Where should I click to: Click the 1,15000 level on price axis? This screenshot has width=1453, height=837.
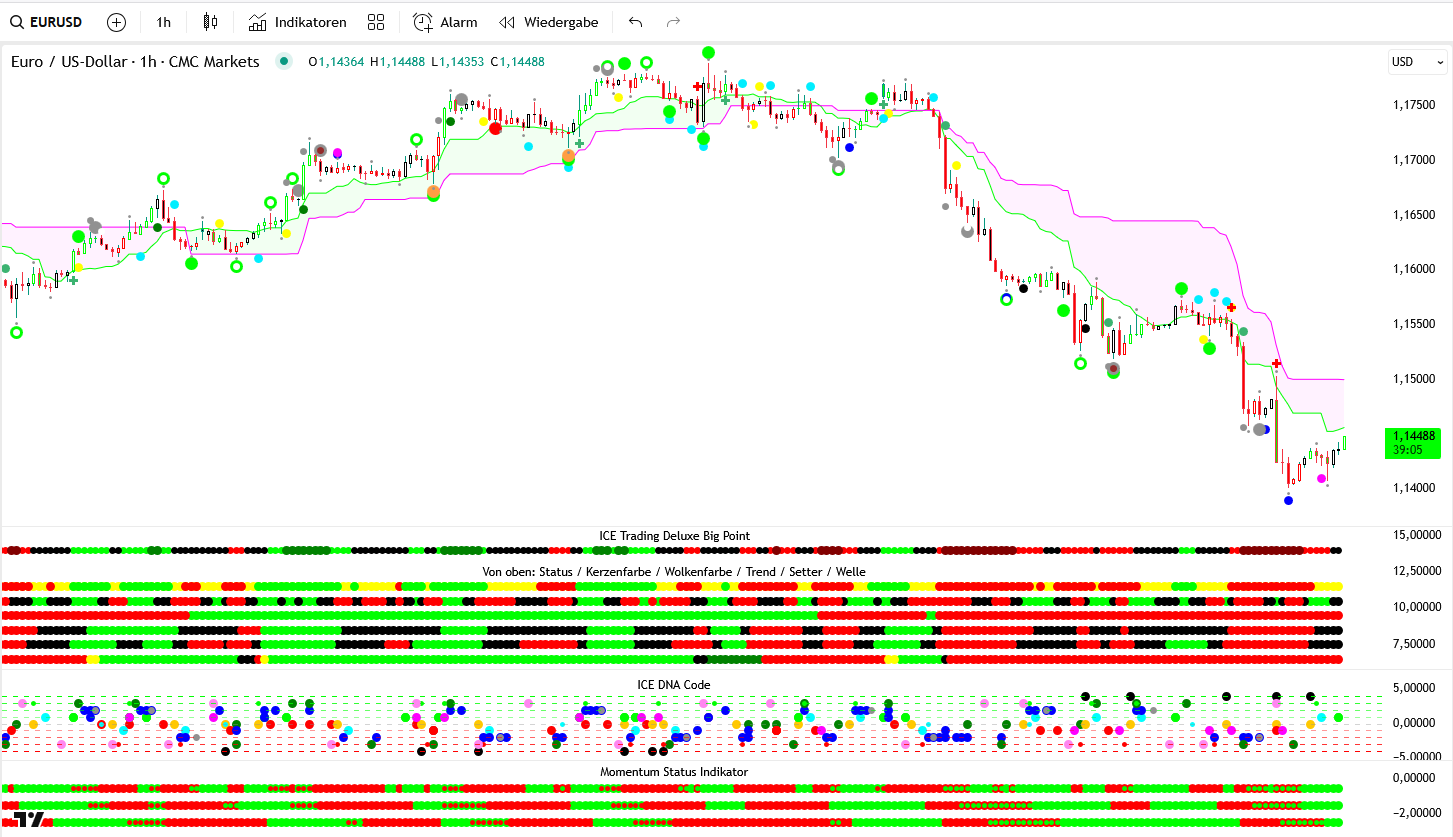[1416, 379]
